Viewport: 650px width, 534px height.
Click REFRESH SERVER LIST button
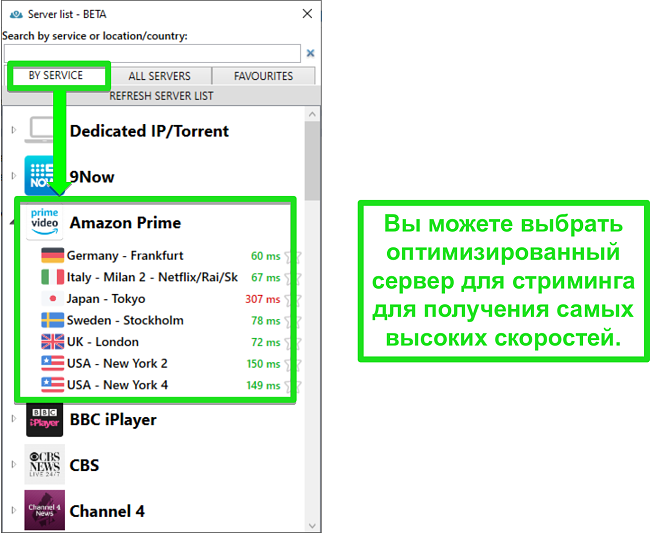click(x=161, y=96)
